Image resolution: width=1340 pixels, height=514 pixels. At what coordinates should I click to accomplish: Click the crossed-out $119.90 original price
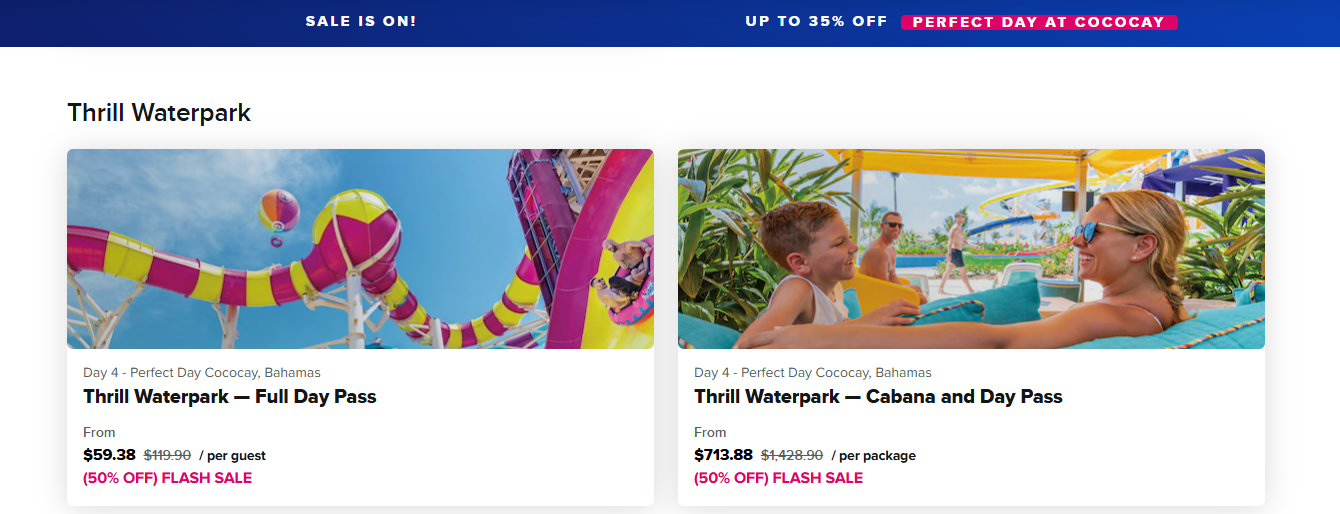(167, 455)
